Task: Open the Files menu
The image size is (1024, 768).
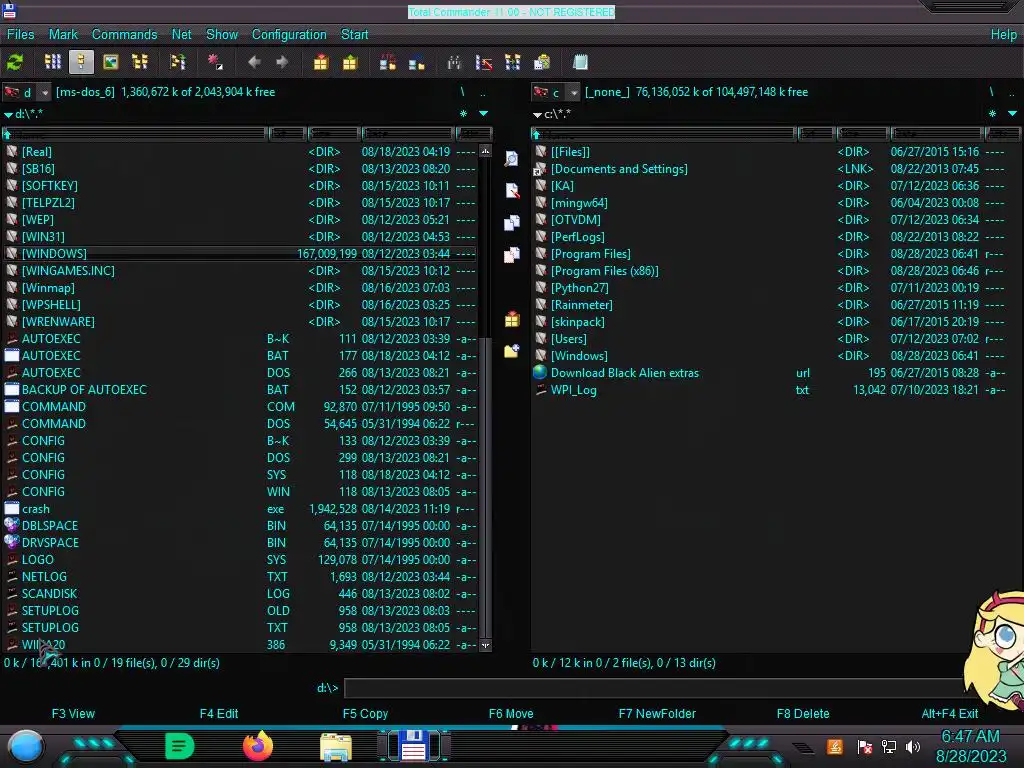Action: pos(20,35)
